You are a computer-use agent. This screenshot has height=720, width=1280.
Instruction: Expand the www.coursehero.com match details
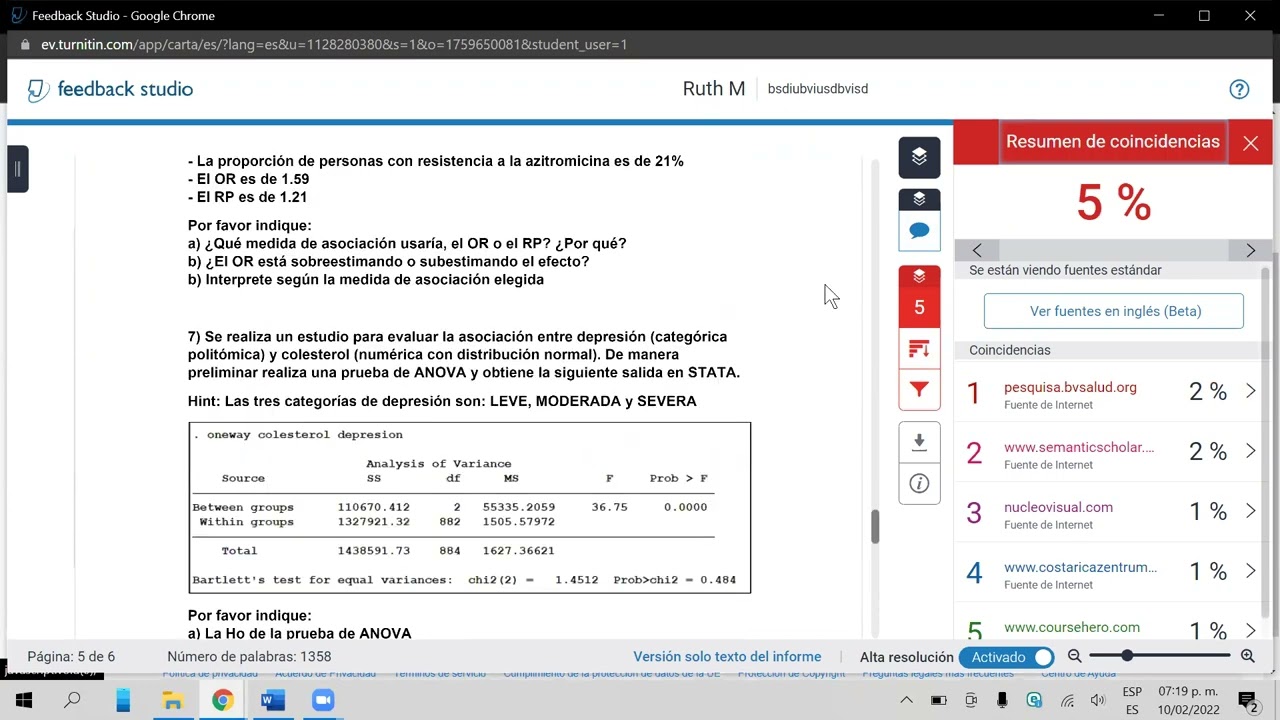click(1250, 630)
